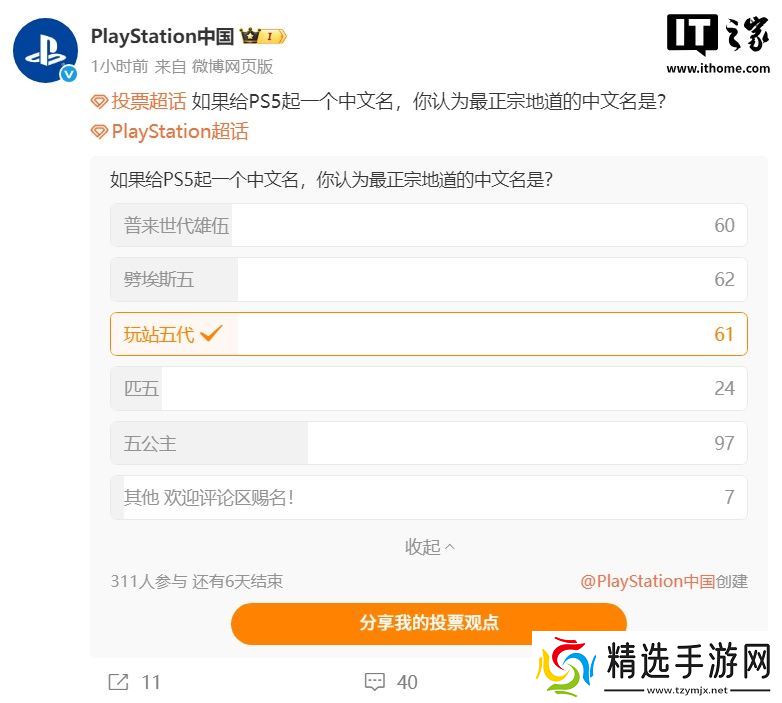Collapse the poll with 收起
Screen dimensions: 782x703
tap(429, 547)
